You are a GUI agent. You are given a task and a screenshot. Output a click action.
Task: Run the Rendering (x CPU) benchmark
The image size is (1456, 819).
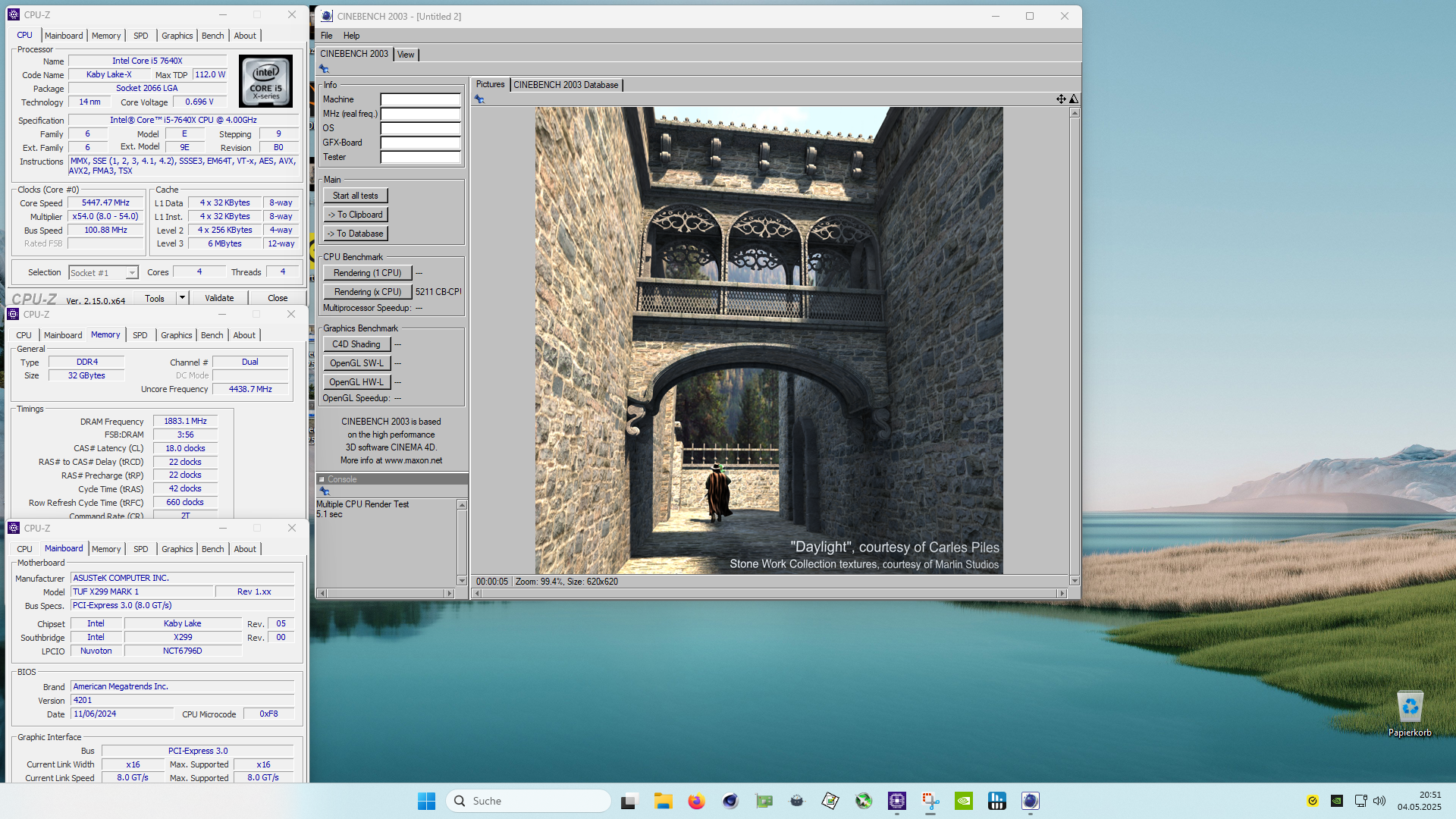coord(367,292)
